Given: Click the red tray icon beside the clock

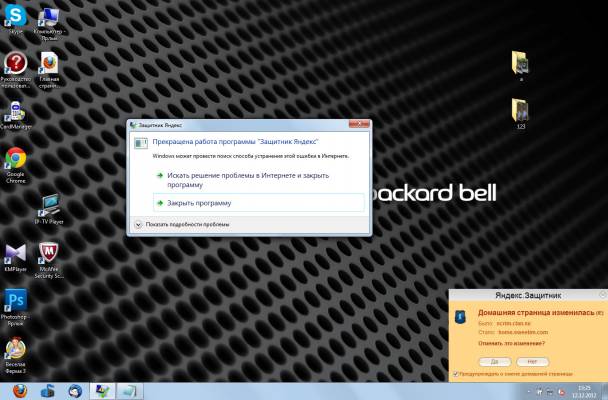Looking at the screenshot, I should pyautogui.click(x=561, y=392).
